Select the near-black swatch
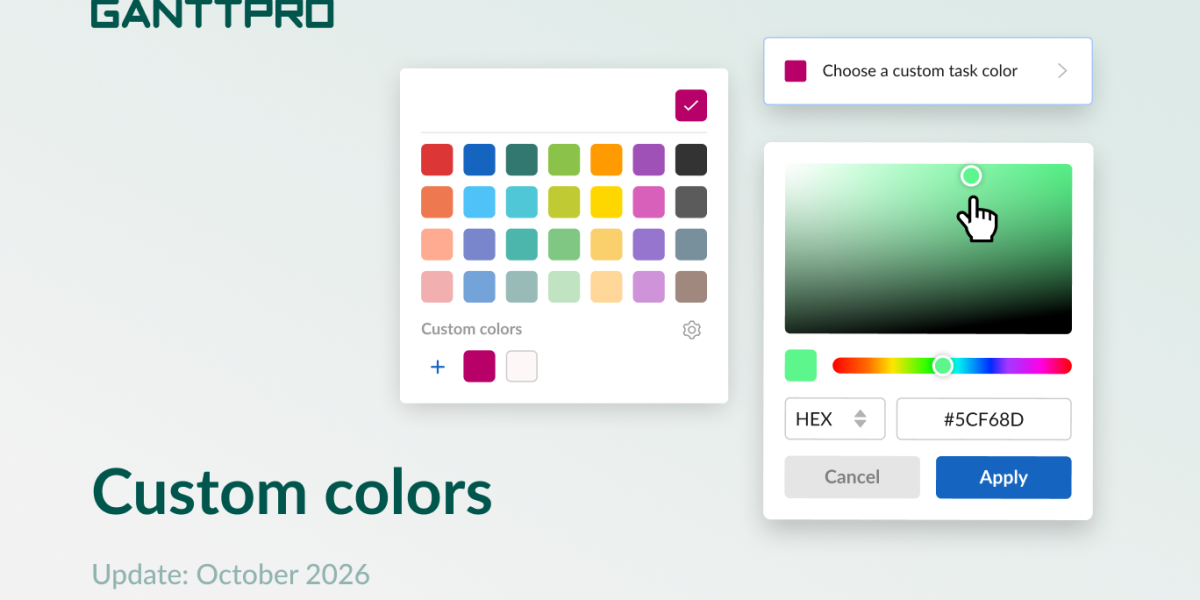The image size is (1200, 600). point(691,160)
